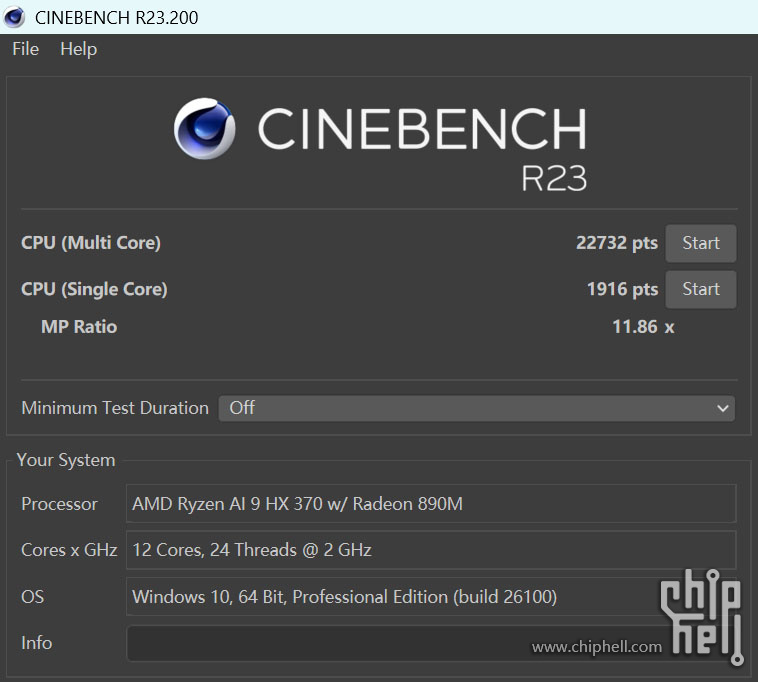Screen dimensions: 758x682
Task: Click the Processor field showing AMD Ryzen
Action: tap(431, 504)
